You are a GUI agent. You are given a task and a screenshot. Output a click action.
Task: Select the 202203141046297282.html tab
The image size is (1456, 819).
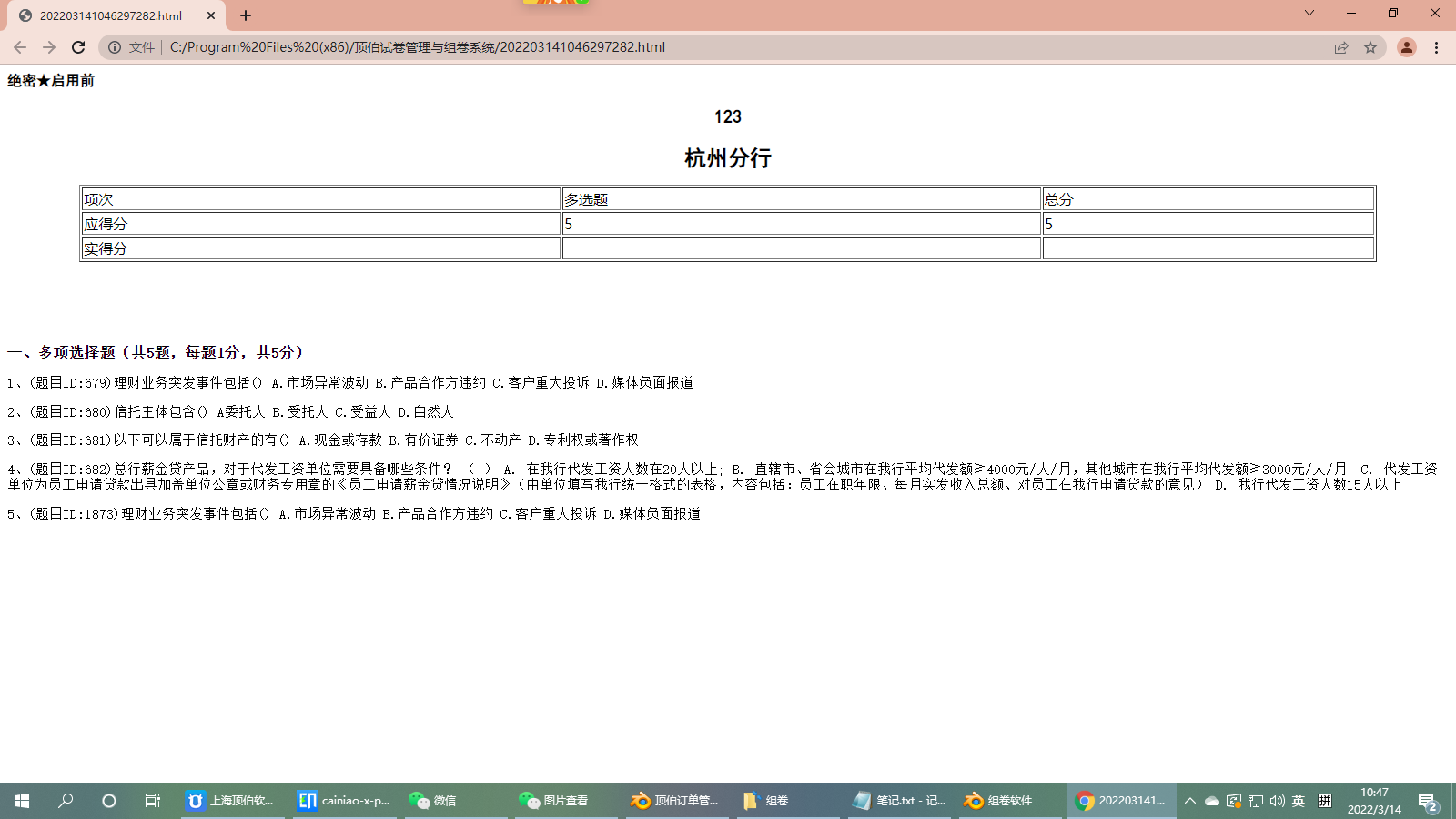109,15
